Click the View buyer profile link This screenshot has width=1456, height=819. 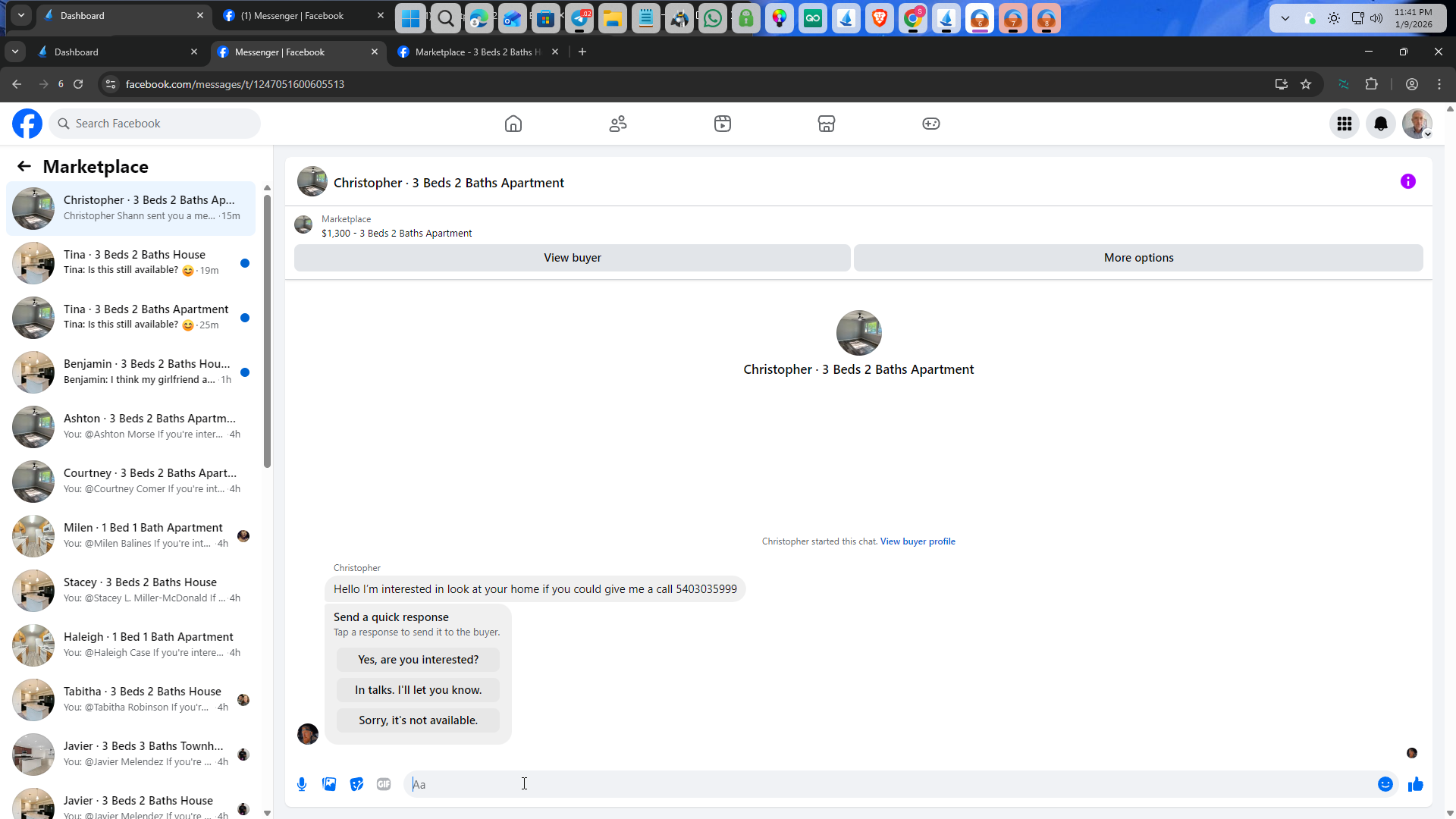tap(917, 541)
